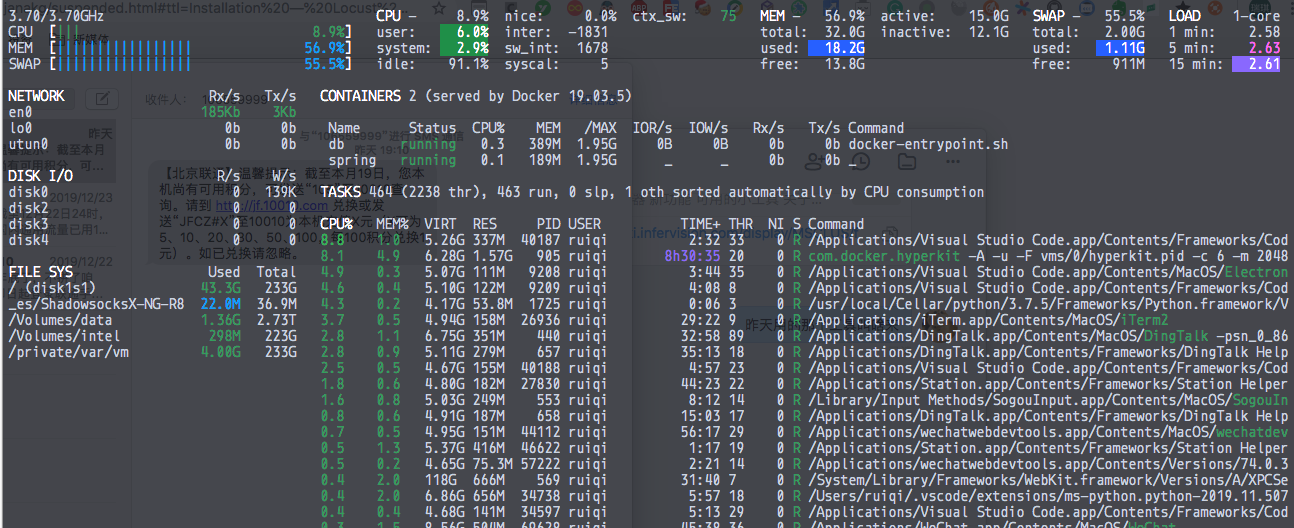
Task: Select the en0 network interface row
Action: tap(152, 112)
